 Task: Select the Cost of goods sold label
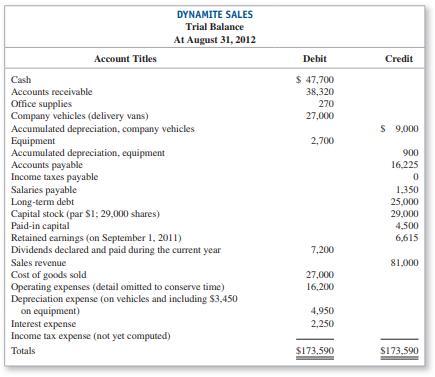(49, 275)
